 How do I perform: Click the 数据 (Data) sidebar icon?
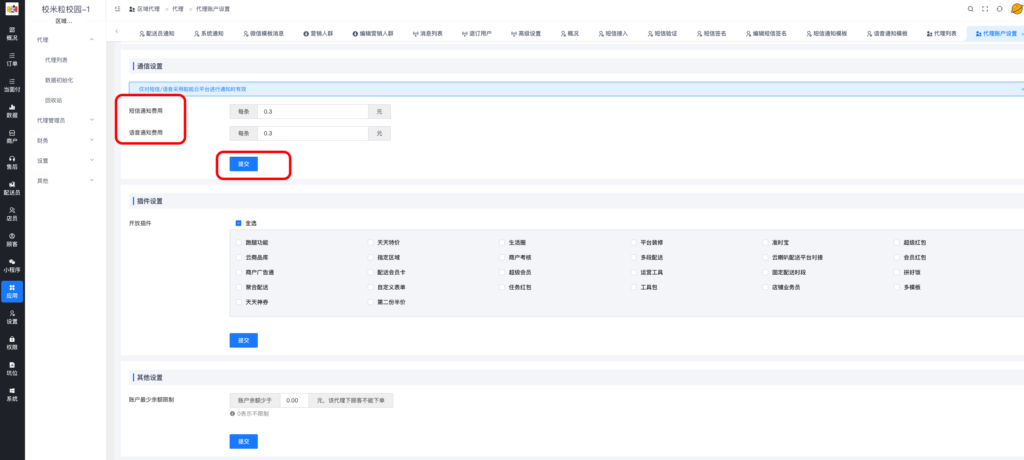point(11,111)
